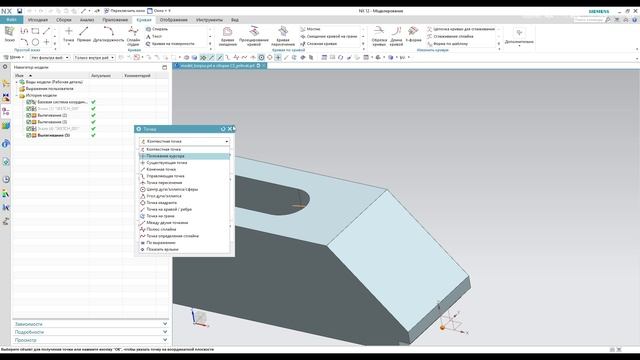Expand the Просмотр panel
This screenshot has height=360, width=640.
click(91, 340)
